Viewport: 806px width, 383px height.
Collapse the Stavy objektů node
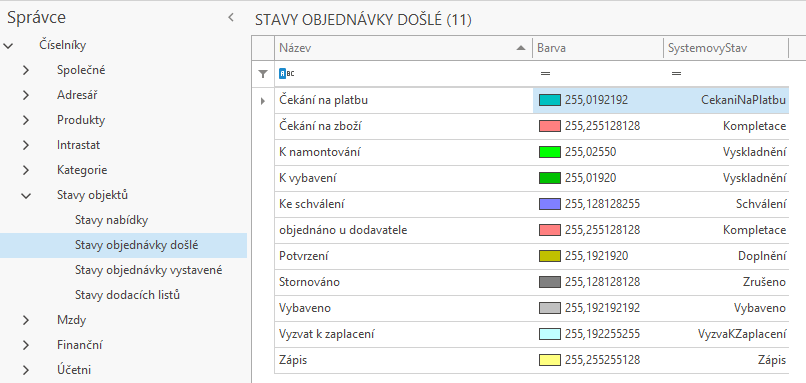26,195
